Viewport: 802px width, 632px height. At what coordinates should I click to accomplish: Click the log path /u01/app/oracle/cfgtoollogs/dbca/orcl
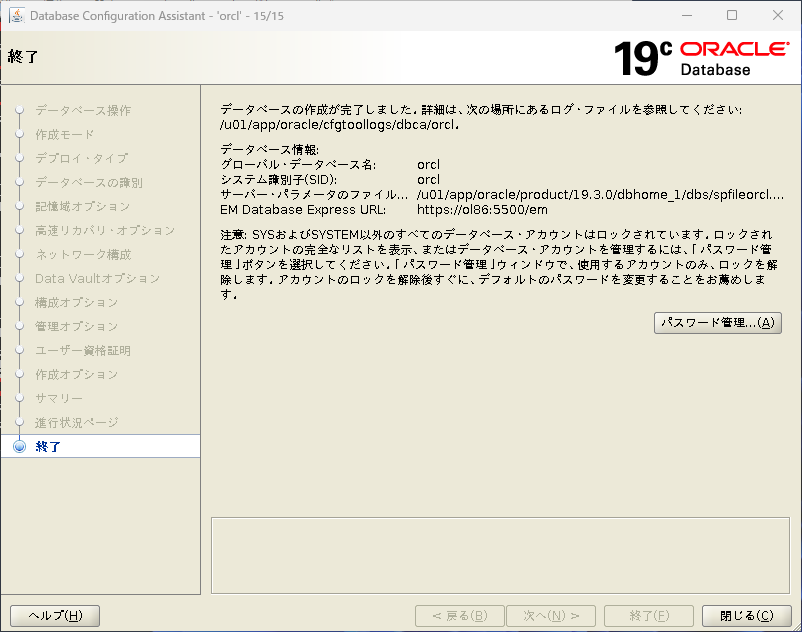coord(339,124)
